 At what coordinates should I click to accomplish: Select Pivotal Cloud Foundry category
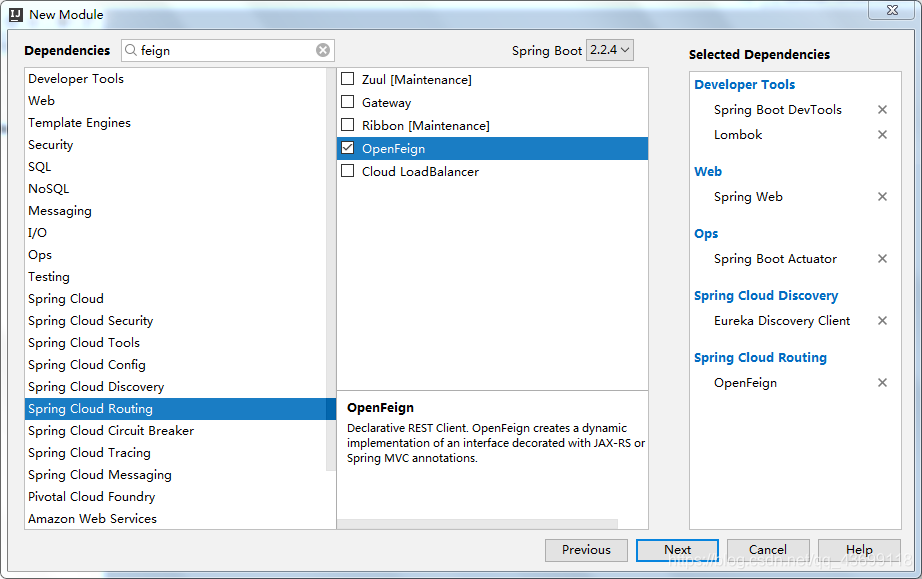coord(175,497)
